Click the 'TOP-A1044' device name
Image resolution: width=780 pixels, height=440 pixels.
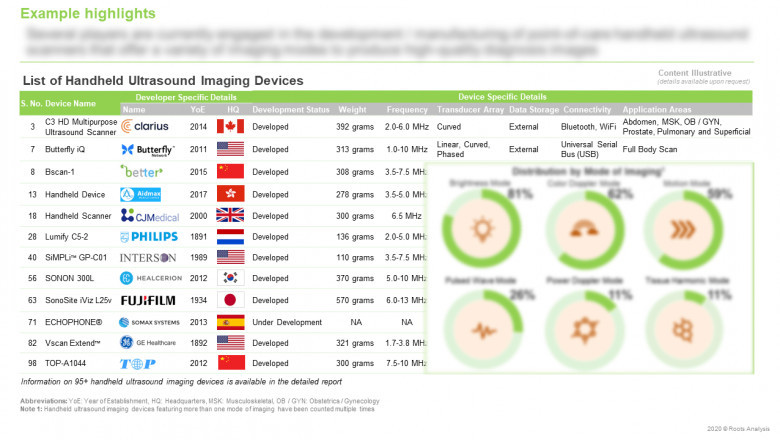click(66, 363)
